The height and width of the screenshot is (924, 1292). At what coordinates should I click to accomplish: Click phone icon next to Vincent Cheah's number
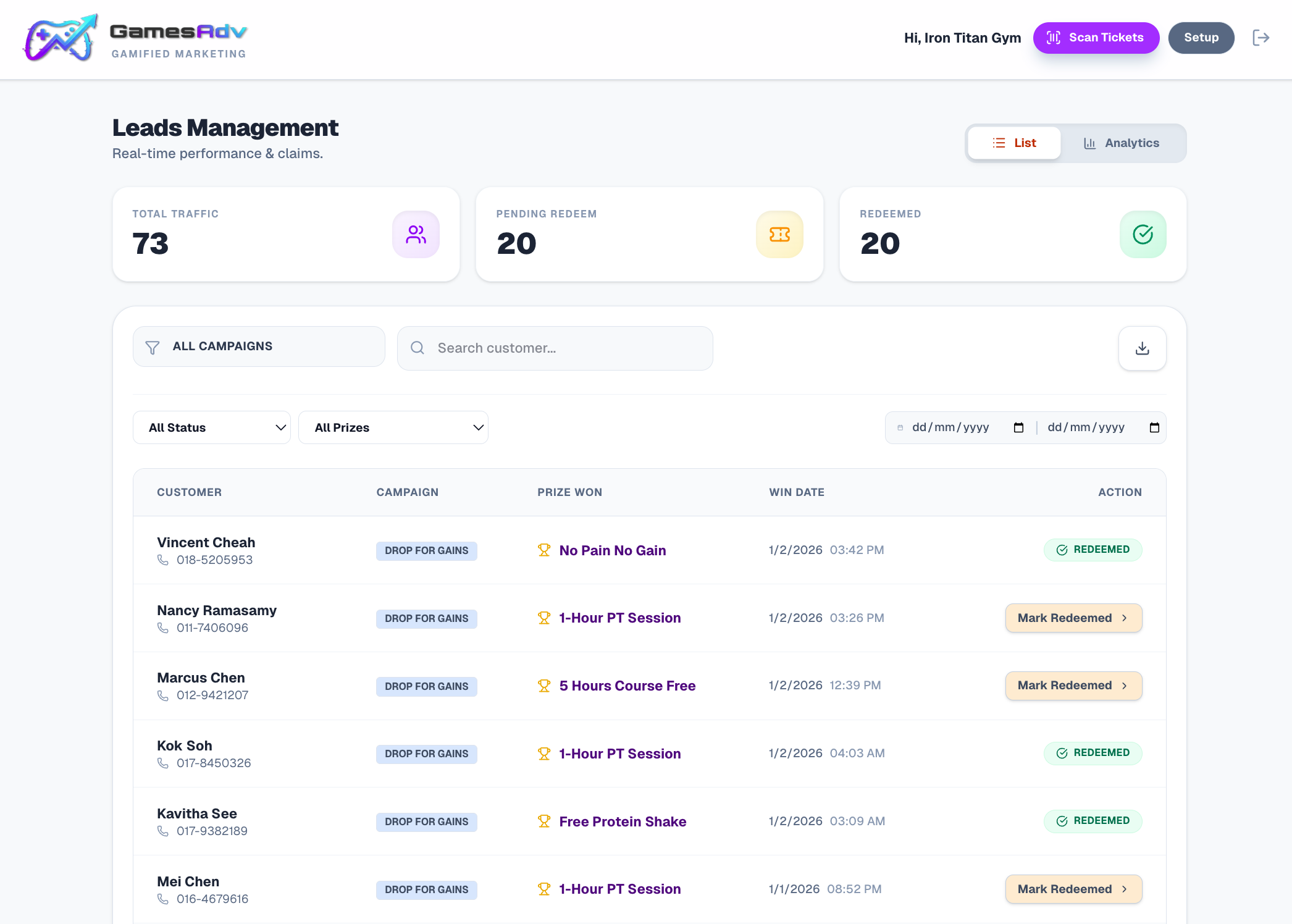[163, 560]
